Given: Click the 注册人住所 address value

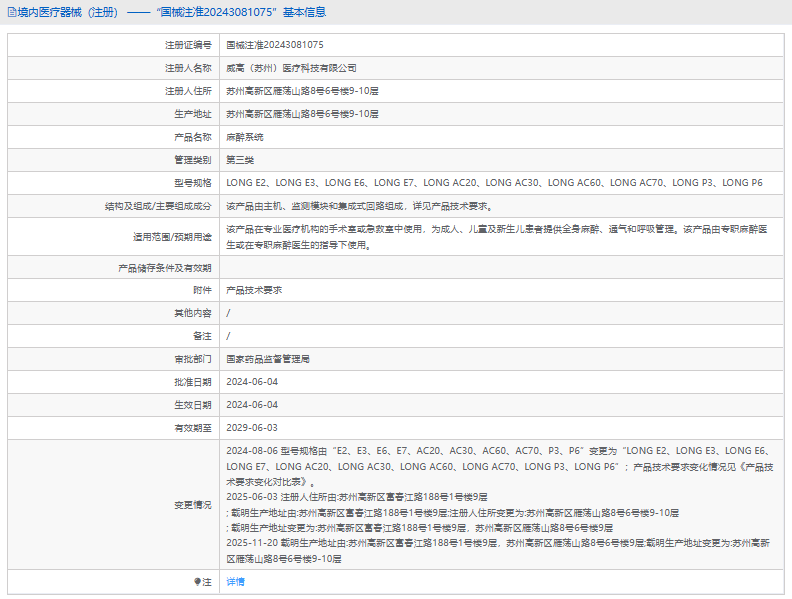Looking at the screenshot, I should coord(303,91).
